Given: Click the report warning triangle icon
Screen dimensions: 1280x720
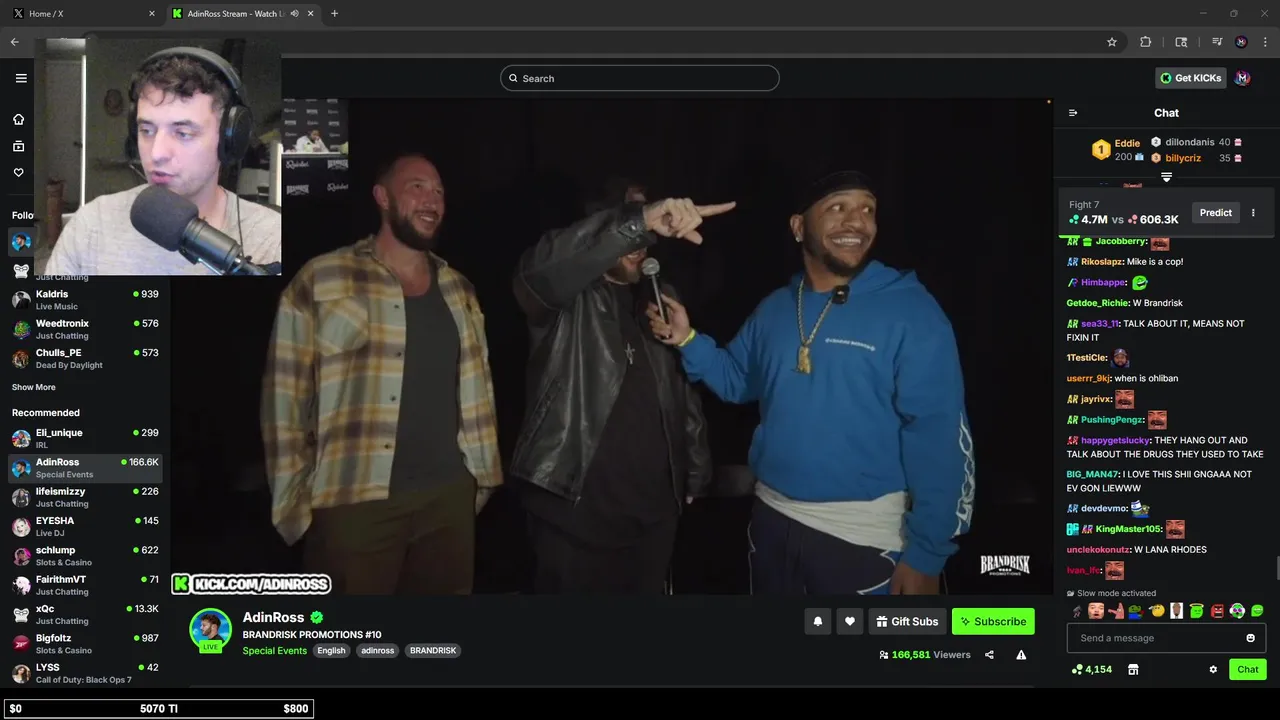Looking at the screenshot, I should [x=1021, y=655].
